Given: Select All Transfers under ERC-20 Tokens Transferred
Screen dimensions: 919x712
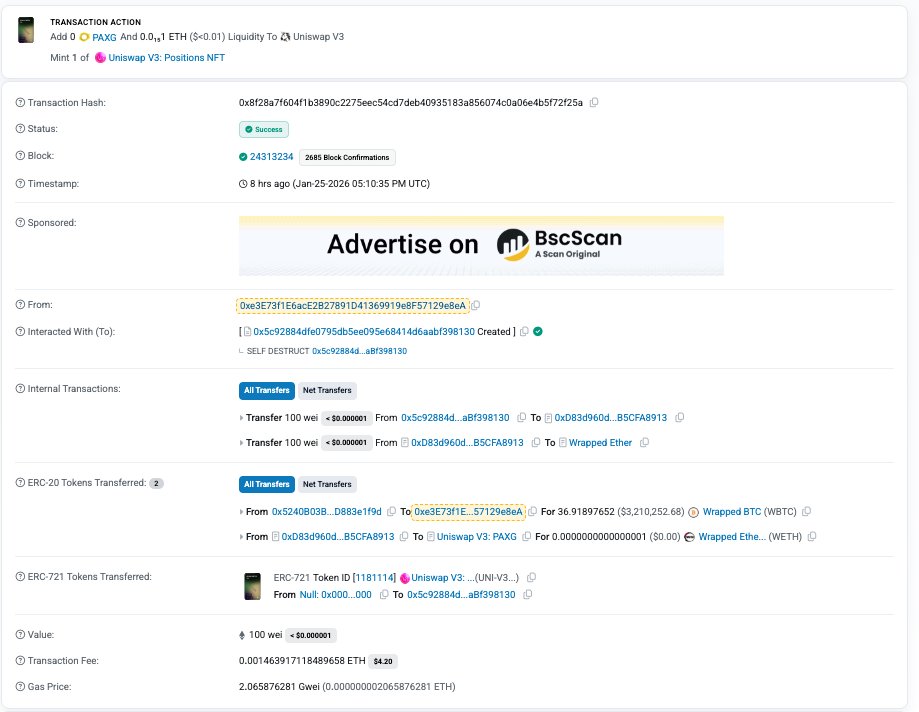Looking at the screenshot, I should pos(266,484).
